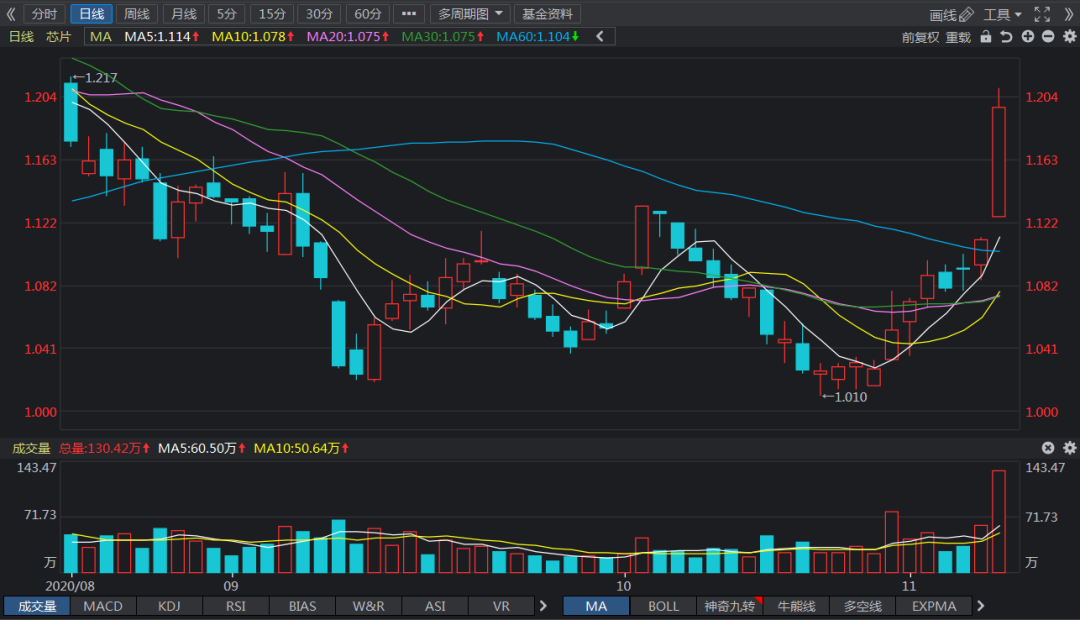Click the double-left-arrow collapse icon
The height and width of the screenshot is (620, 1080).
[10, 14]
